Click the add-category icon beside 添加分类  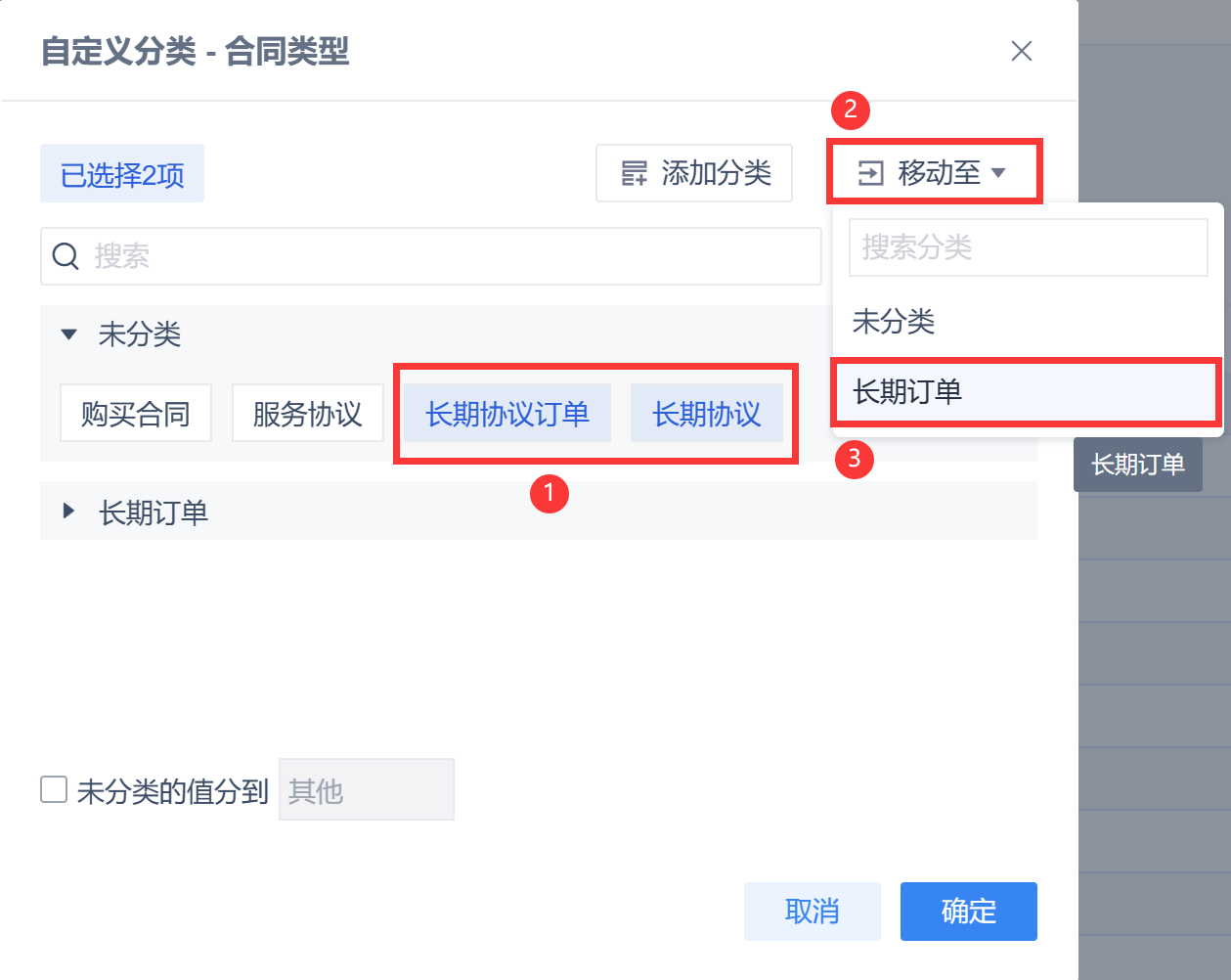[635, 173]
